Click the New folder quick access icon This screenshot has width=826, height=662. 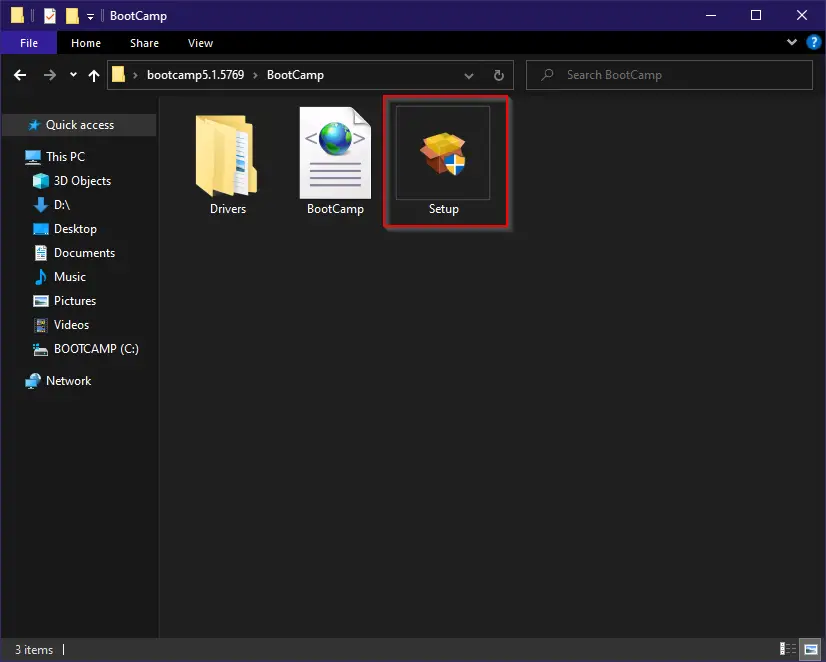tap(72, 16)
